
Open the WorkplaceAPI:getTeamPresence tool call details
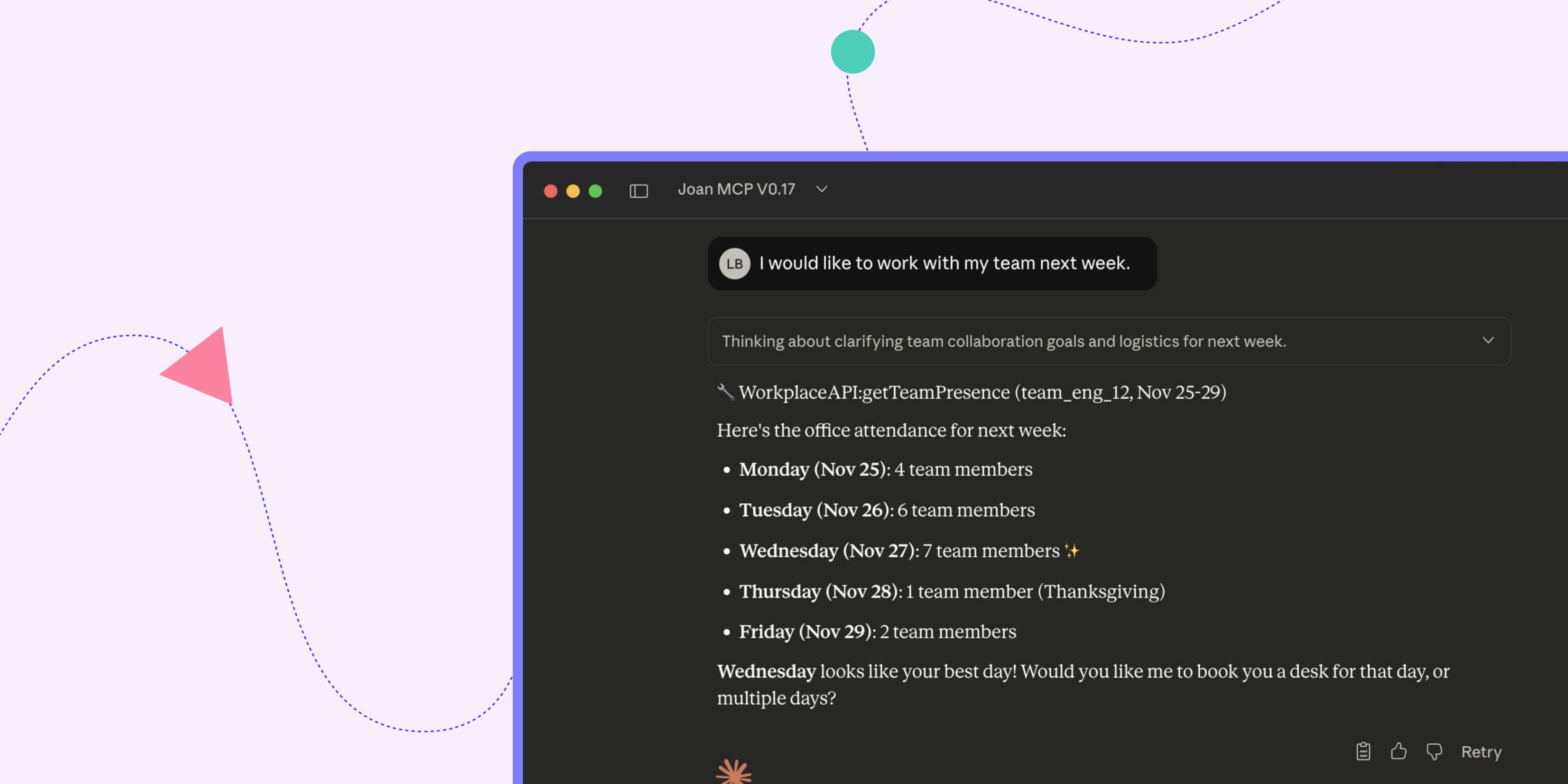click(x=982, y=393)
